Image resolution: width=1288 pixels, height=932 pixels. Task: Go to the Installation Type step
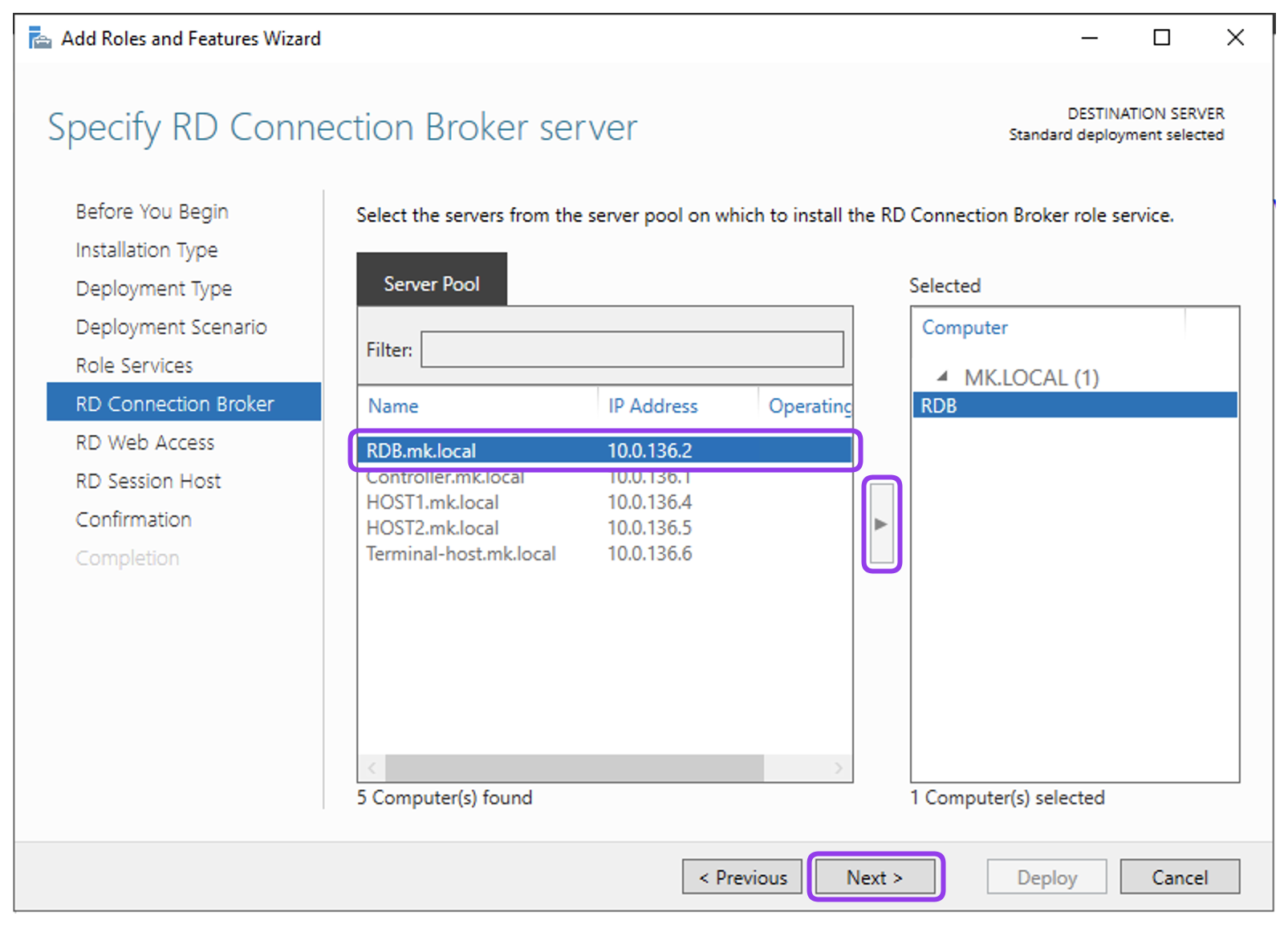pos(147,250)
